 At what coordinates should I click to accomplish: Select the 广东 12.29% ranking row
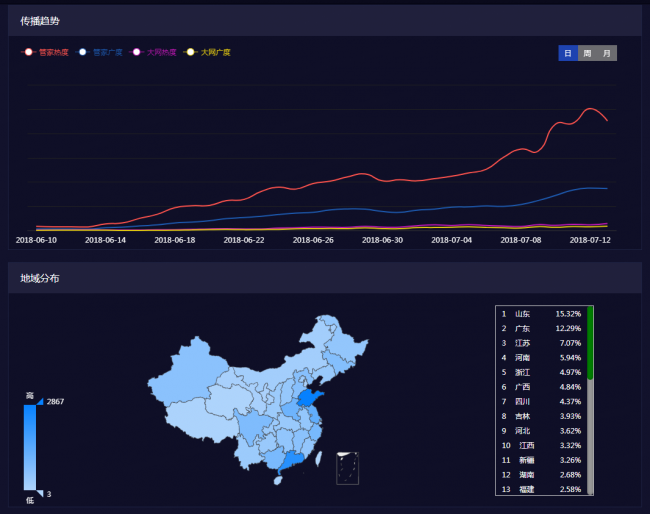(542, 329)
